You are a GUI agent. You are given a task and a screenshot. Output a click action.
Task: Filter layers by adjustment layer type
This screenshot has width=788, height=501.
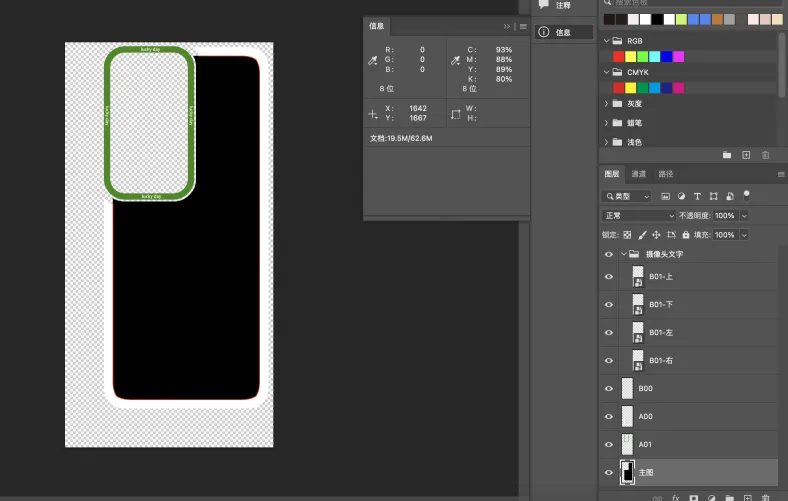tap(681, 197)
